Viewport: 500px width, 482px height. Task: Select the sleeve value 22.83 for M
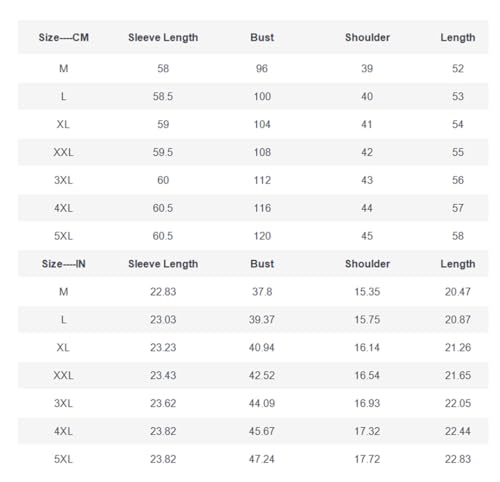163,292
